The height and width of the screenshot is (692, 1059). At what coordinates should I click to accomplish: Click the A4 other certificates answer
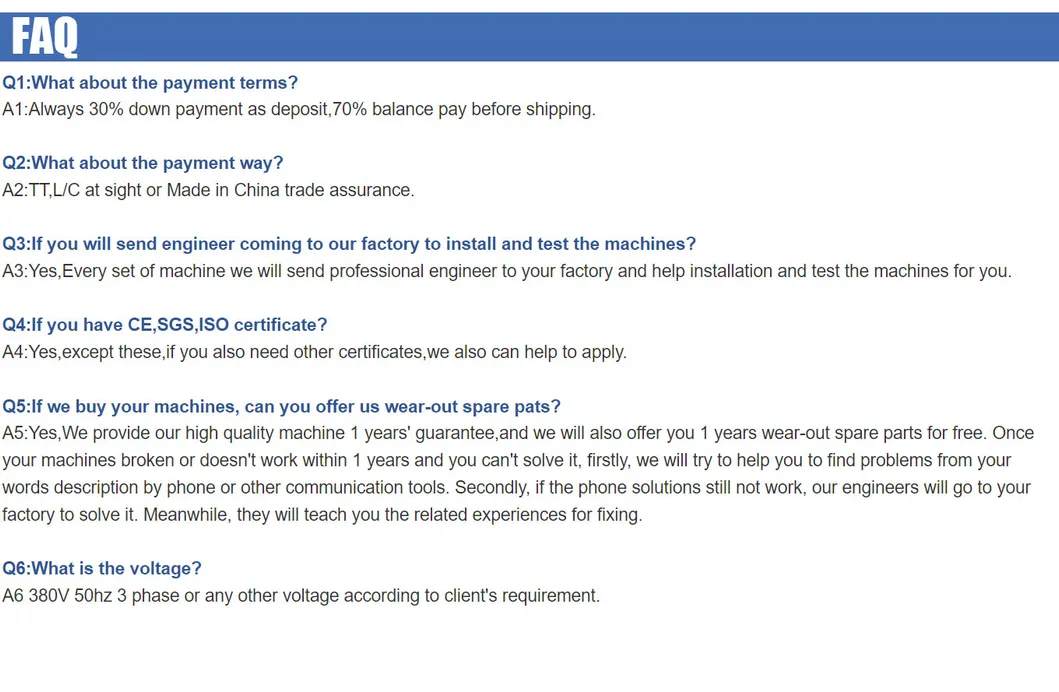pos(314,352)
